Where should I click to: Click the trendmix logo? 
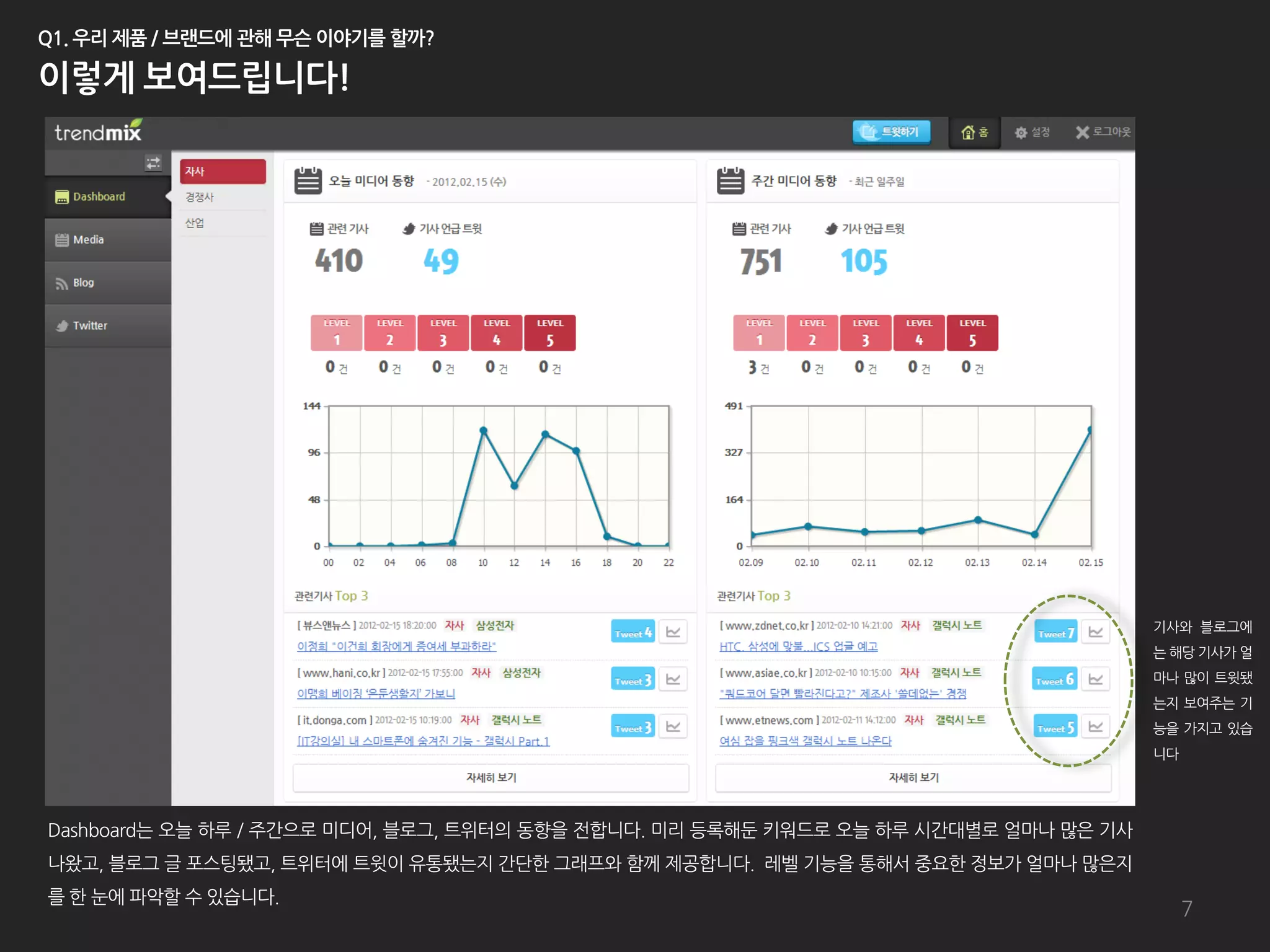[98, 131]
